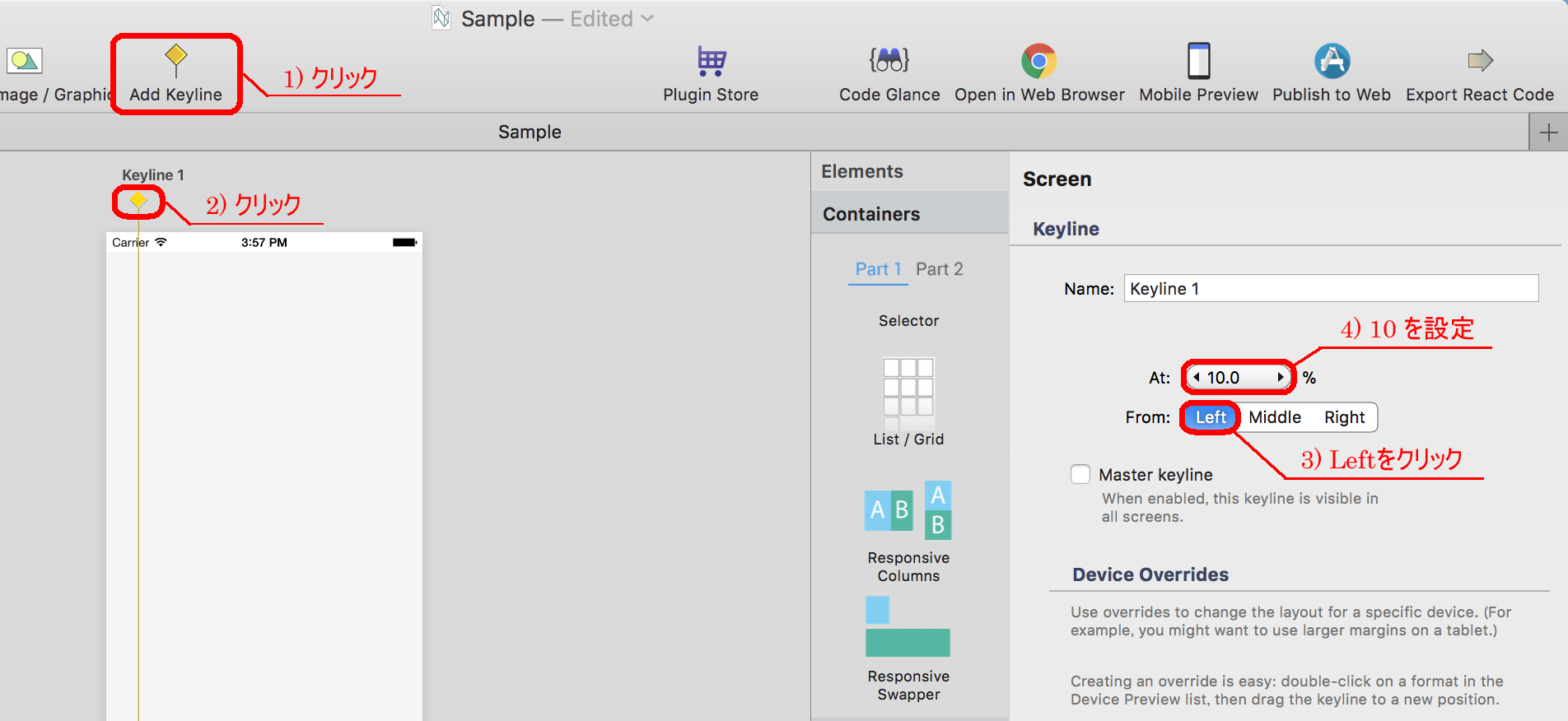
Task: Open Code Glance binoculars icon
Action: [889, 61]
